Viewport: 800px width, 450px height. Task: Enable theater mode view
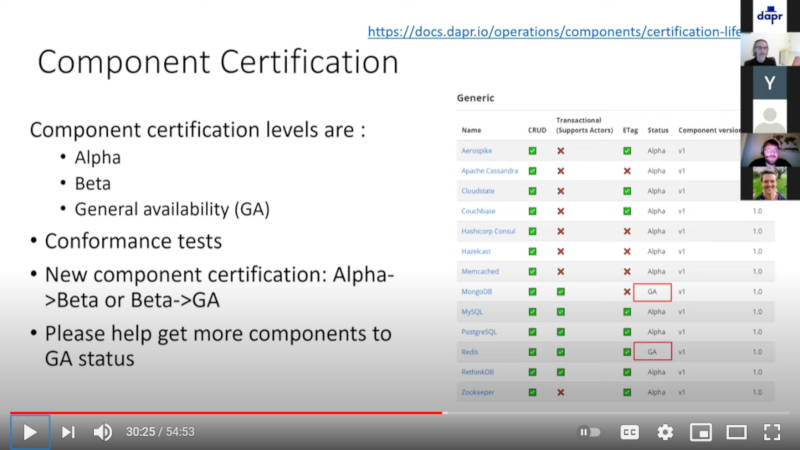coord(736,432)
